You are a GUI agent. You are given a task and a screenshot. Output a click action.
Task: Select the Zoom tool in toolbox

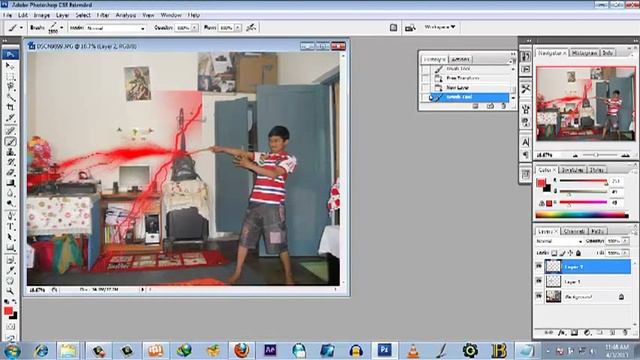[x=10, y=291]
